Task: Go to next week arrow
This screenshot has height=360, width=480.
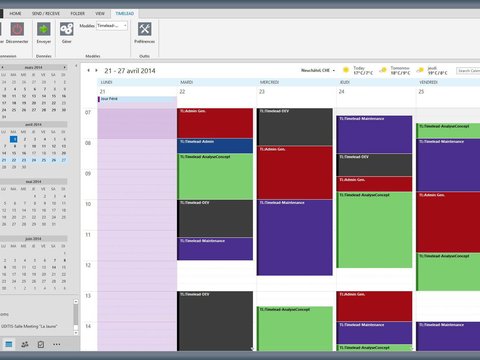Action: point(96,70)
